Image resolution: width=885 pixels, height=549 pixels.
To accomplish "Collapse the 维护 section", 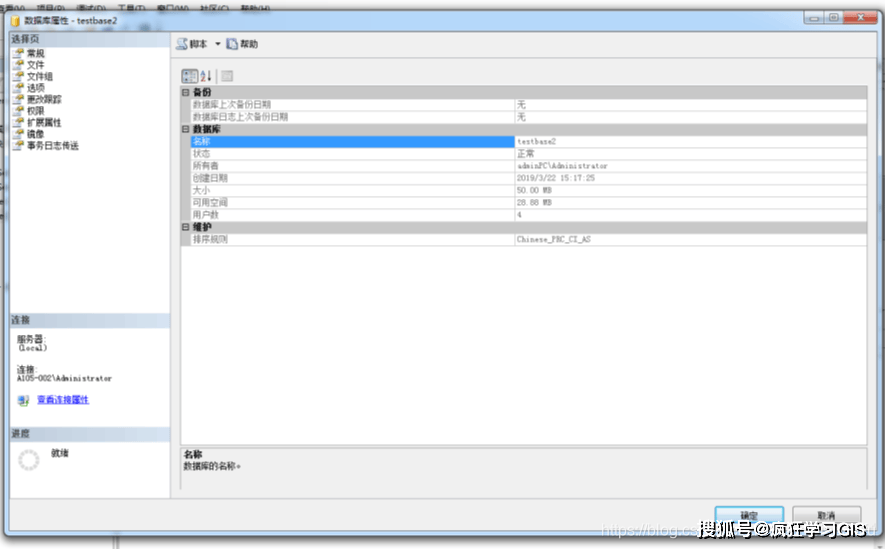I will pyautogui.click(x=186, y=227).
